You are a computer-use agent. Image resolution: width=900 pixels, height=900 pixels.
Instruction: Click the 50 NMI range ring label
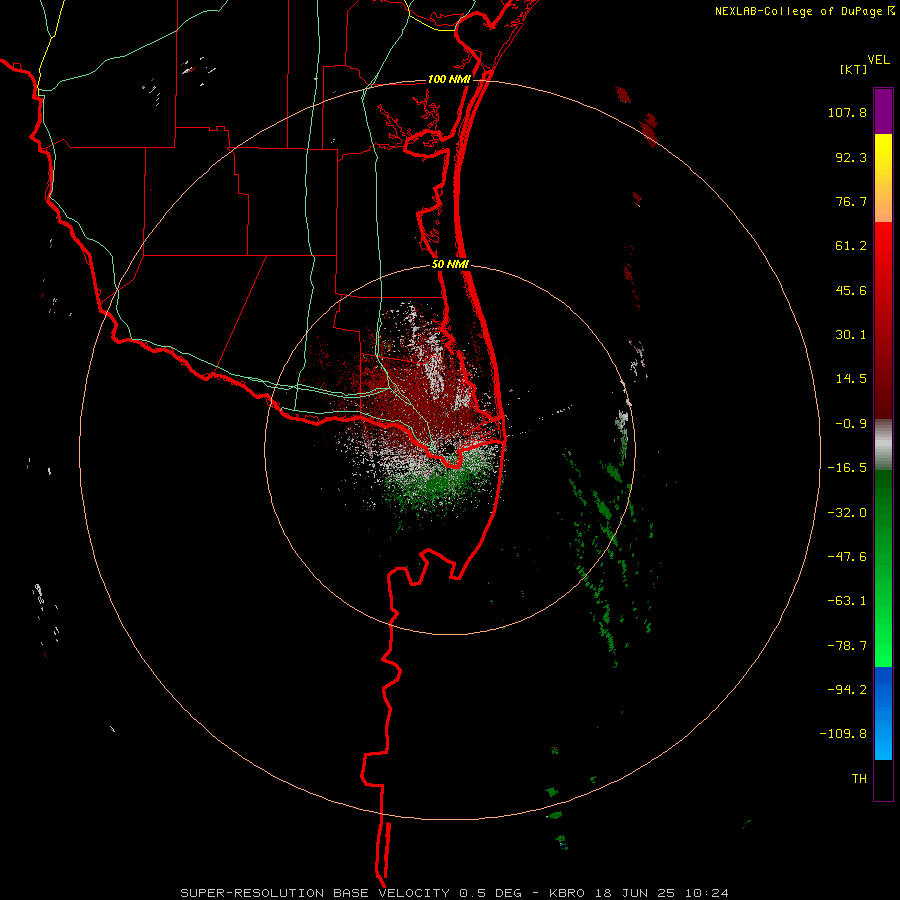[450, 264]
